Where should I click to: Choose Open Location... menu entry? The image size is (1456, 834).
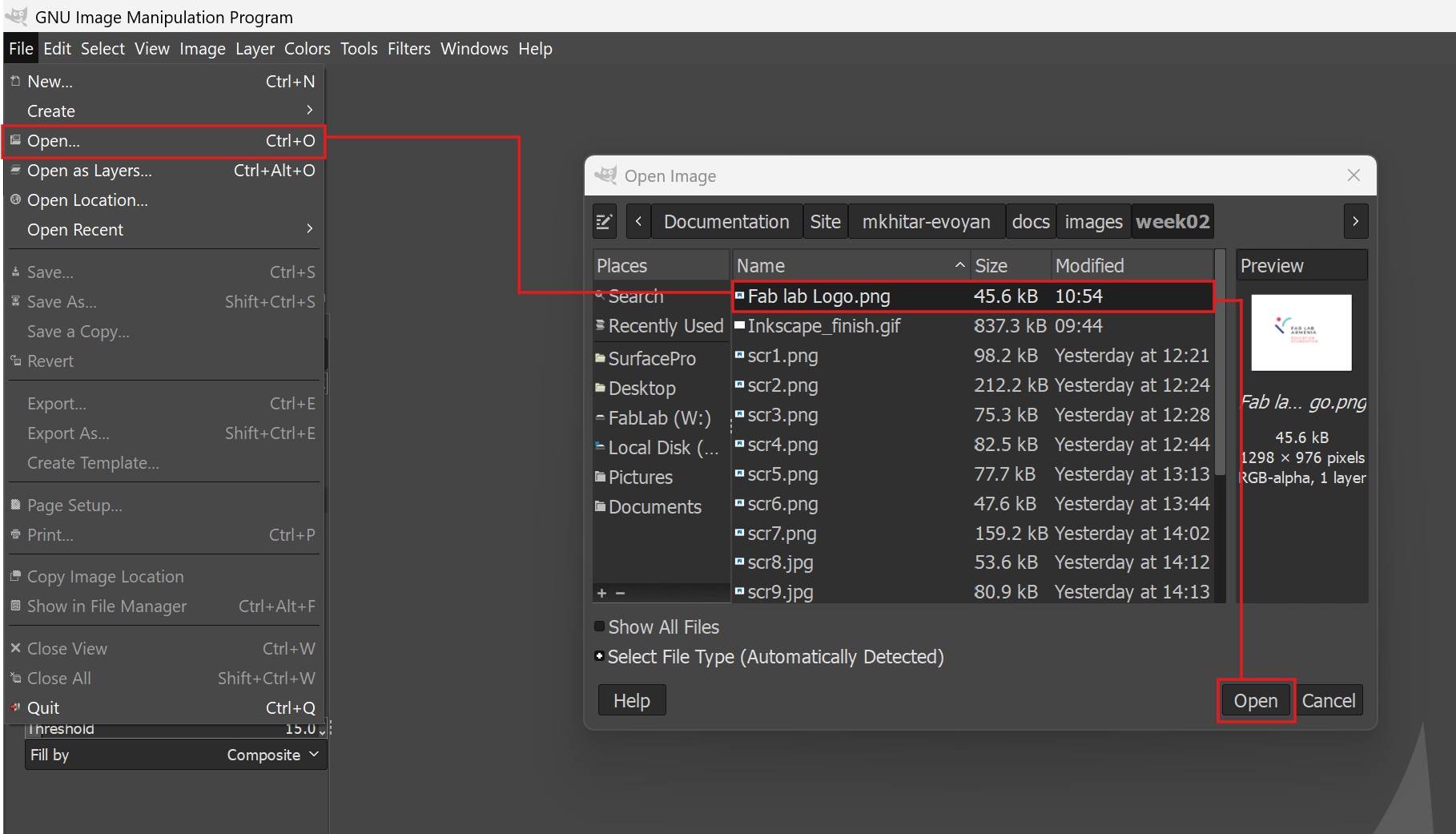[164, 200]
